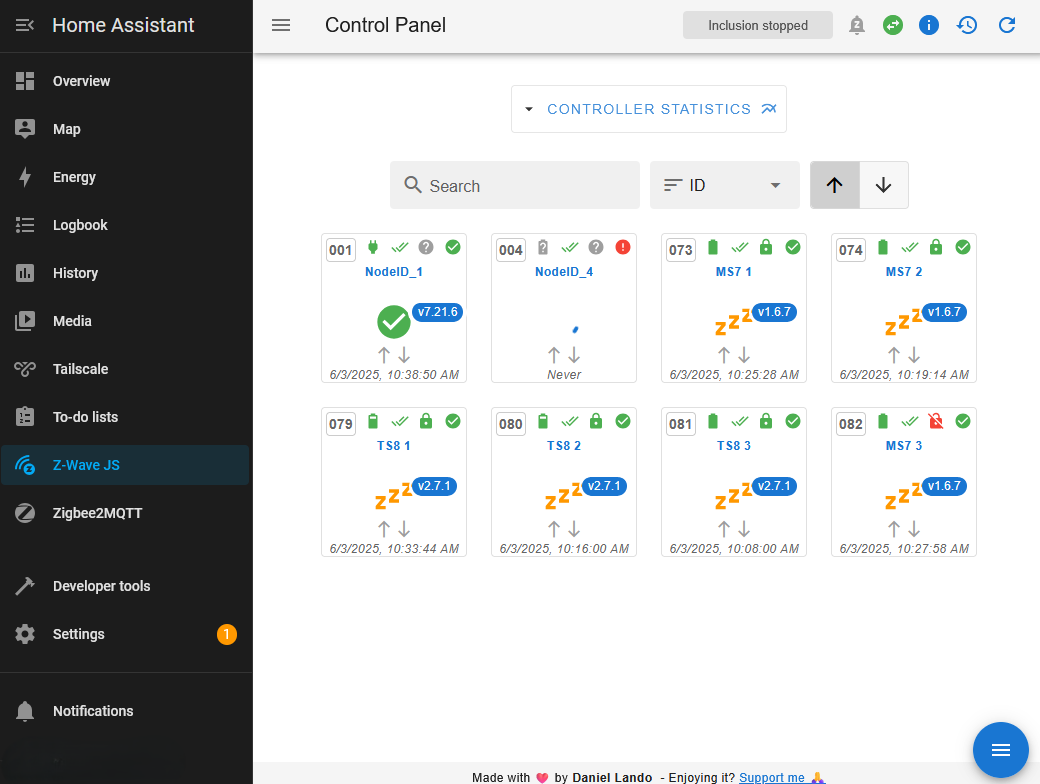Select Z-Wave JS in sidebar
The width and height of the screenshot is (1040, 784).
click(125, 465)
